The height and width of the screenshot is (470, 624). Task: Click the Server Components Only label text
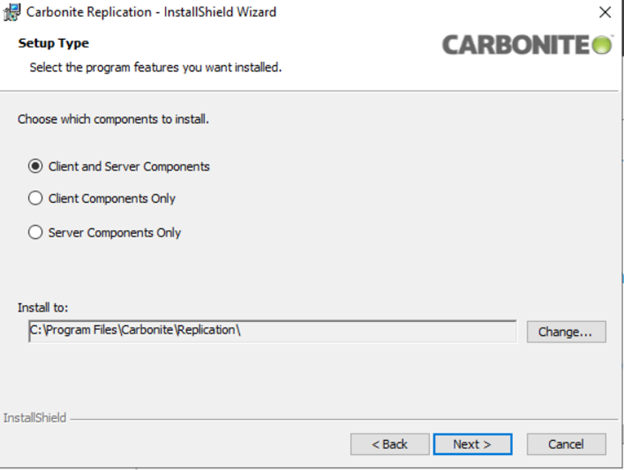coord(114,232)
